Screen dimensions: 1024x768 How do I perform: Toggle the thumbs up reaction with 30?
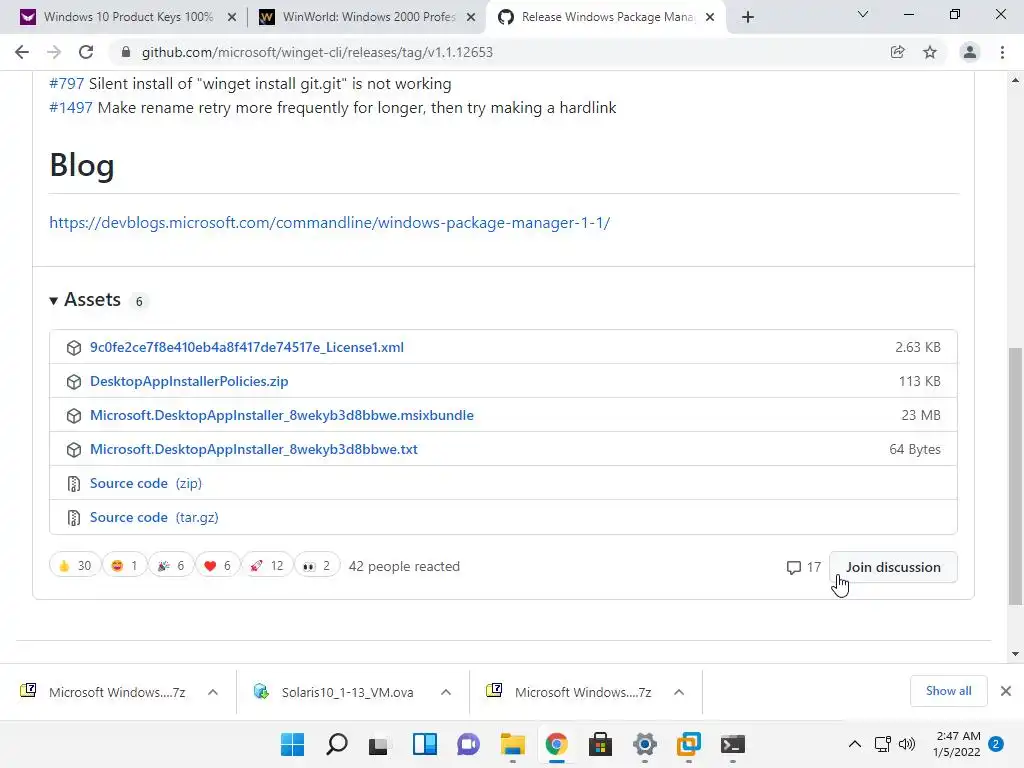[74, 566]
